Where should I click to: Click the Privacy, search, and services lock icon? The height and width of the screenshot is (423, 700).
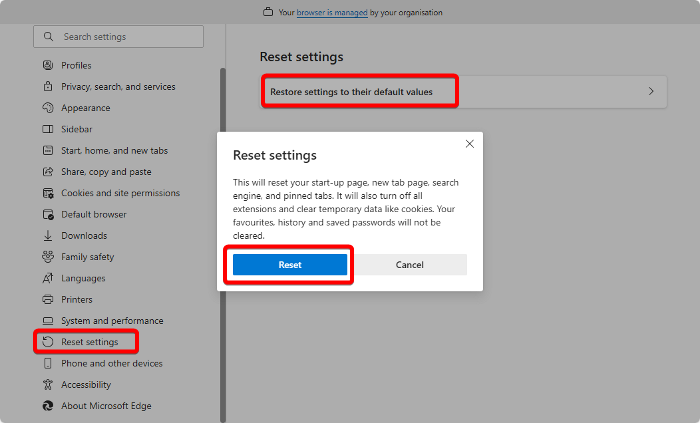(x=48, y=86)
